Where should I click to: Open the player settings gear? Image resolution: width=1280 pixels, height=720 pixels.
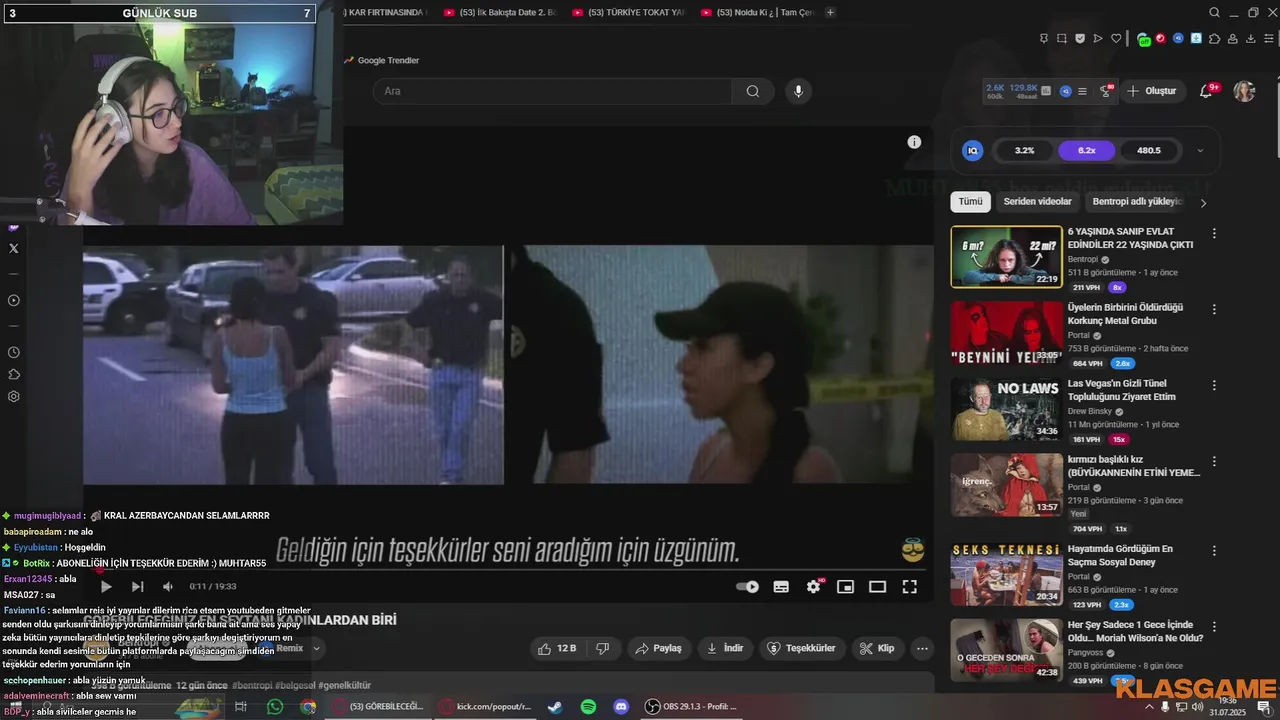(813, 587)
